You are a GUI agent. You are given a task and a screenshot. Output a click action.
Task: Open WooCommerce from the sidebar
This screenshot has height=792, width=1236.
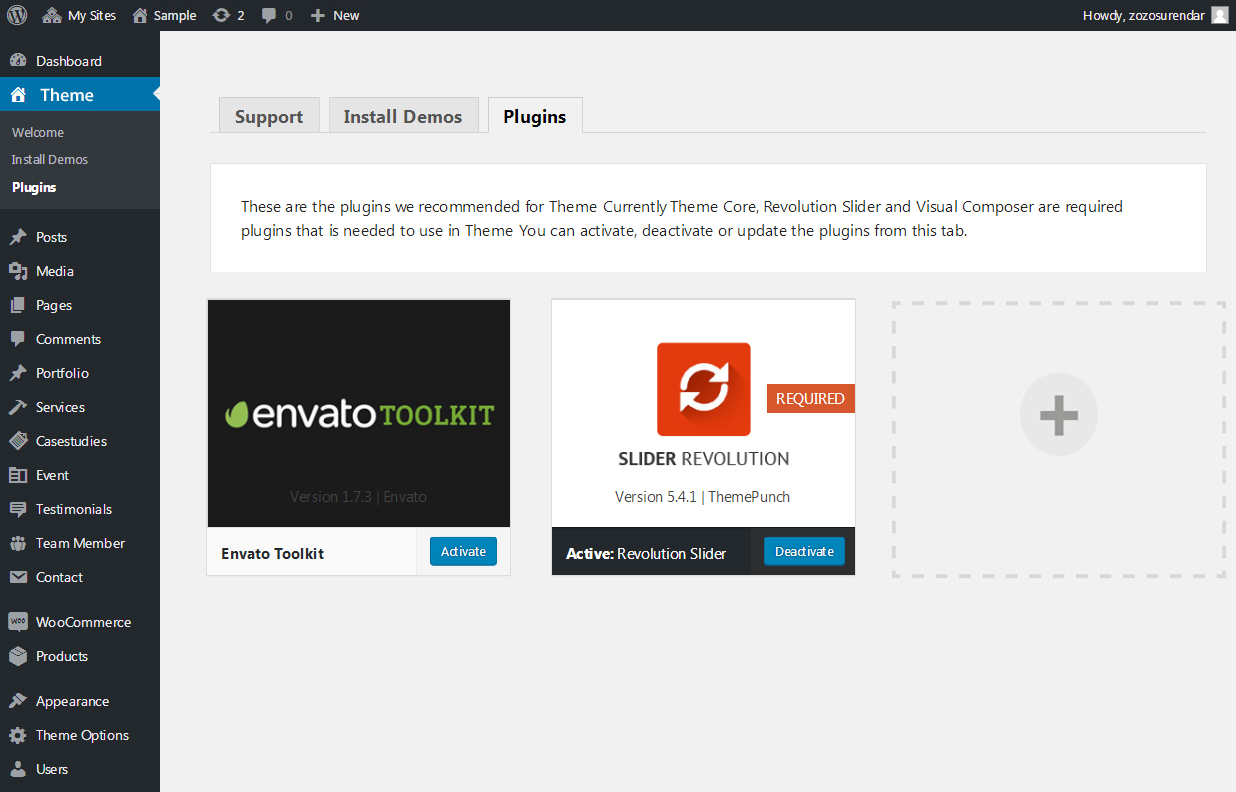pyautogui.click(x=82, y=622)
